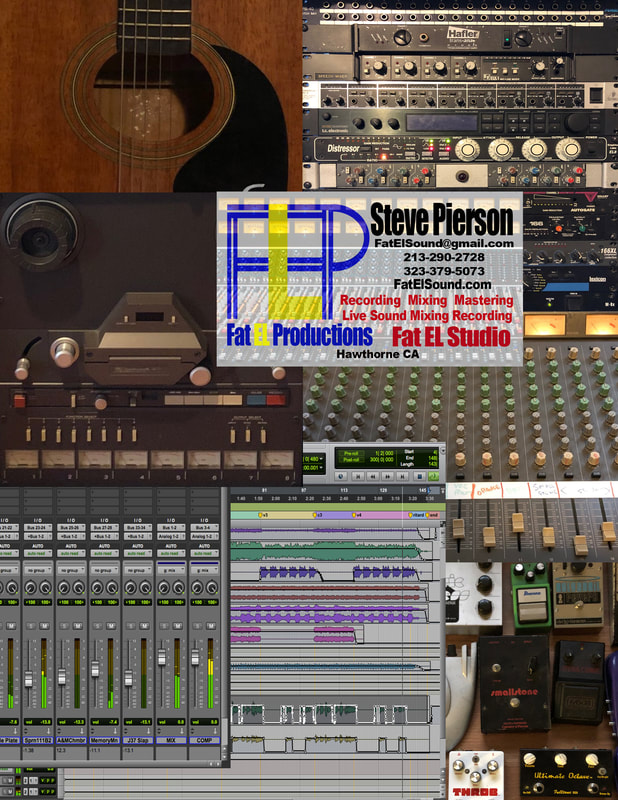Click the green waveform clip in the edit window
This screenshot has height=800, width=618.
click(327, 552)
